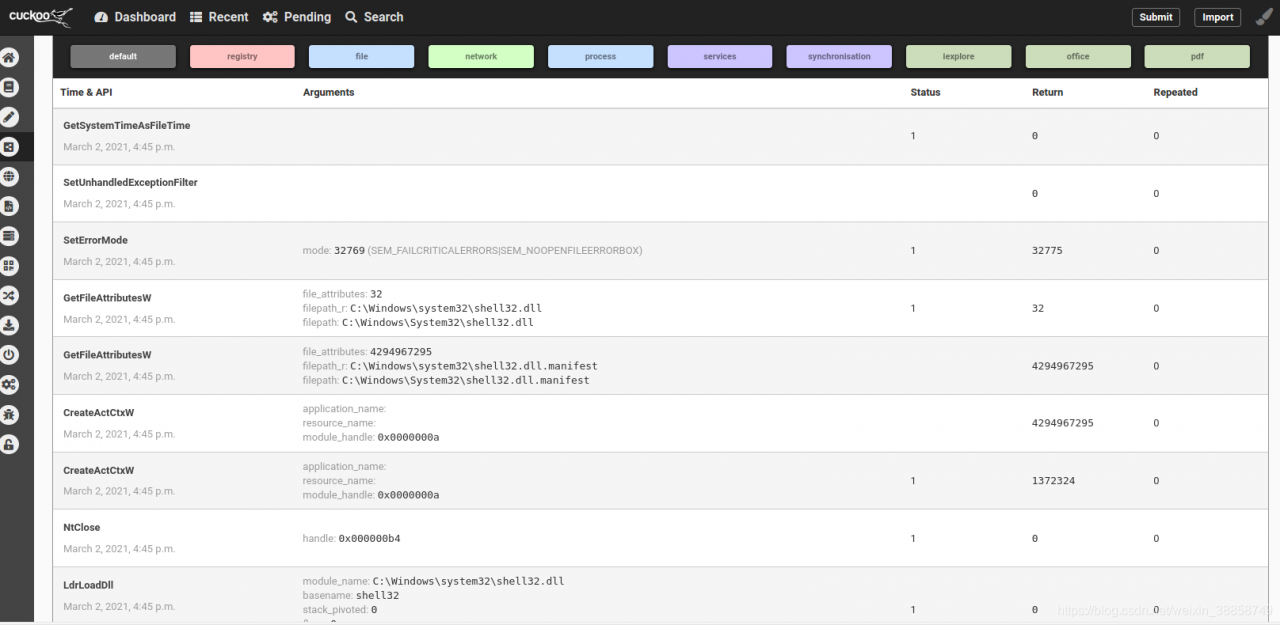
Task: Open the padlock icon in the sidebar
Action: 10,444
